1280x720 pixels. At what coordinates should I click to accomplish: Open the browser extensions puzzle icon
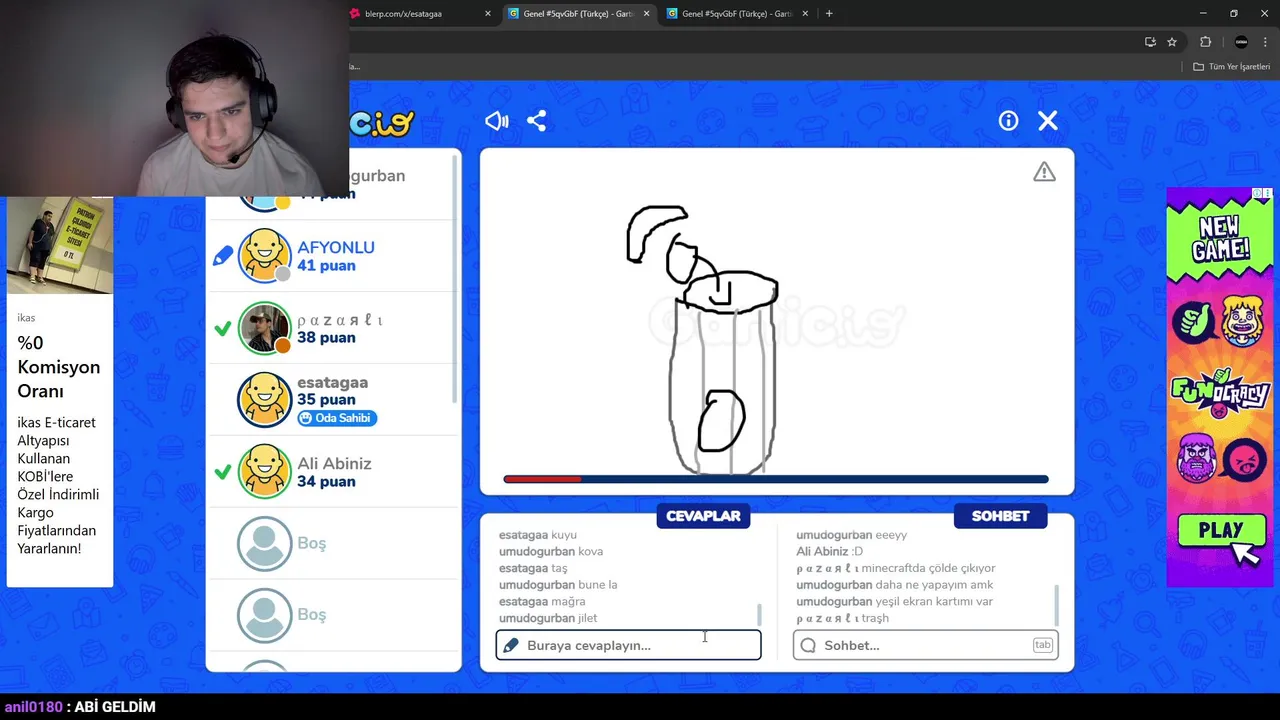tap(1205, 42)
